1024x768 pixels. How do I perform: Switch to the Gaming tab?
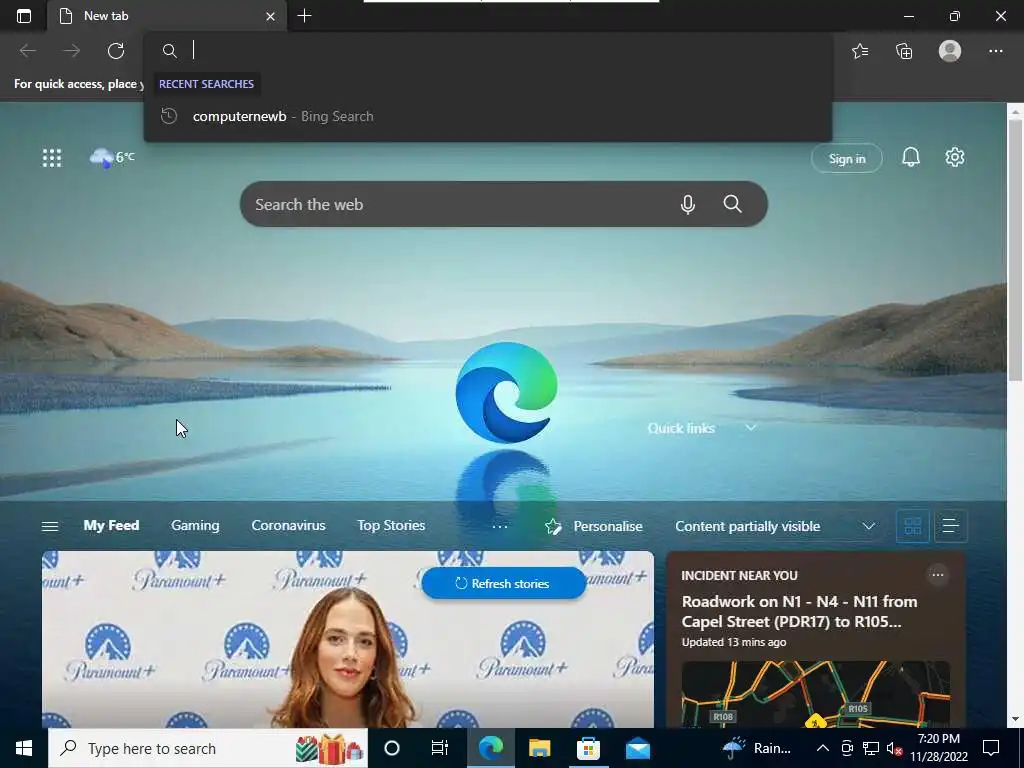point(195,525)
